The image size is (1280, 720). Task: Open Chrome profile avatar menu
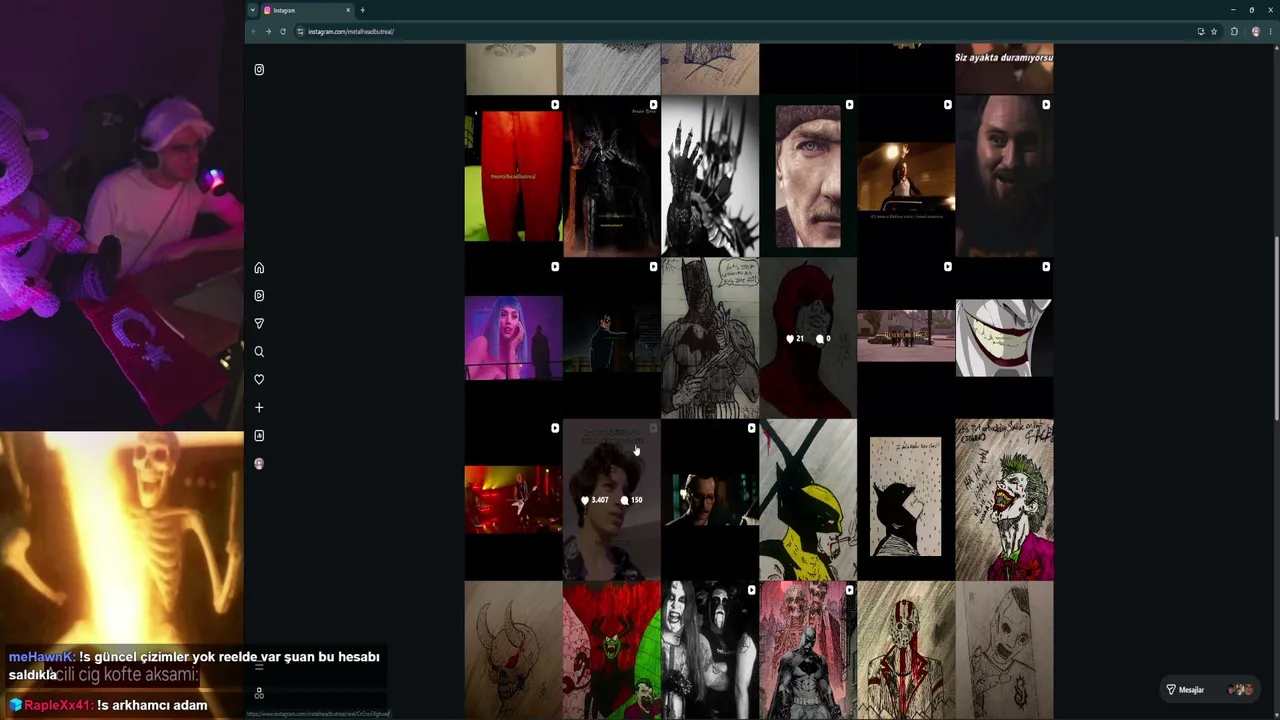(x=1256, y=32)
